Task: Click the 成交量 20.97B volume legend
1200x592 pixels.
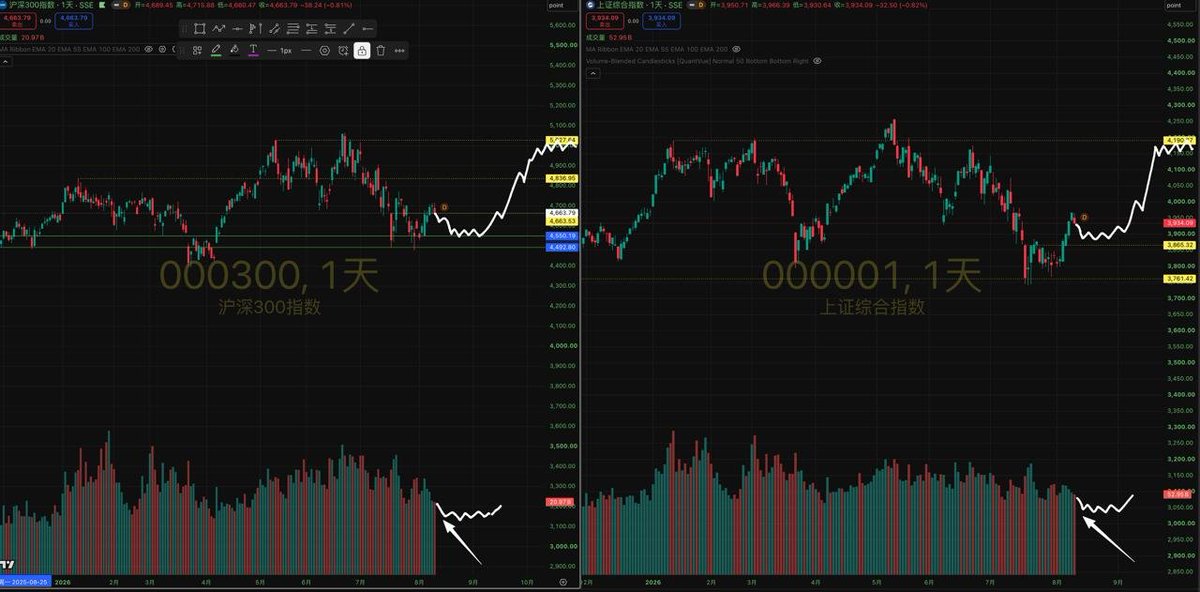Action: pyautogui.click(x=22, y=37)
